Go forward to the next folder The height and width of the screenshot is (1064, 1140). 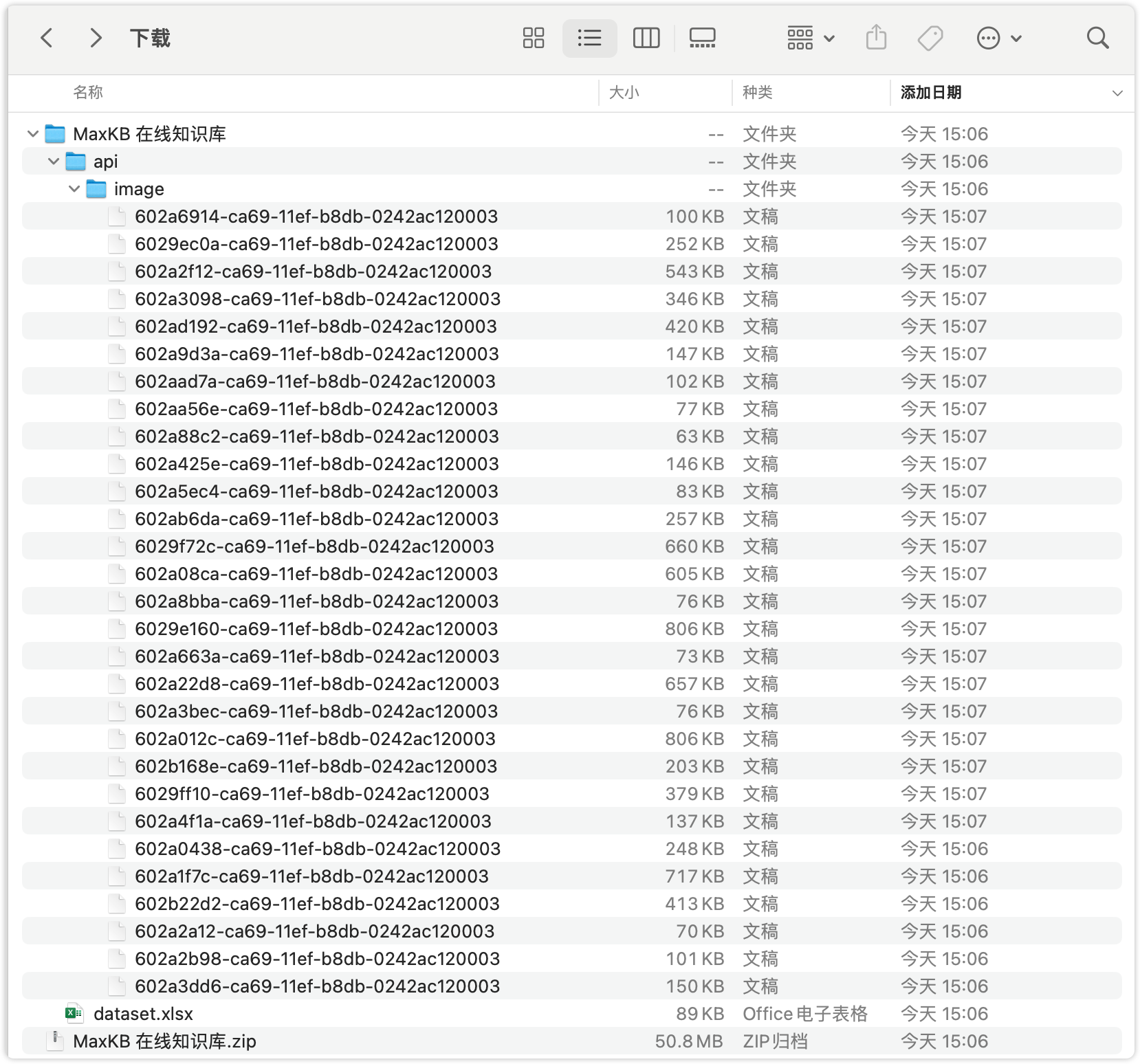click(96, 38)
